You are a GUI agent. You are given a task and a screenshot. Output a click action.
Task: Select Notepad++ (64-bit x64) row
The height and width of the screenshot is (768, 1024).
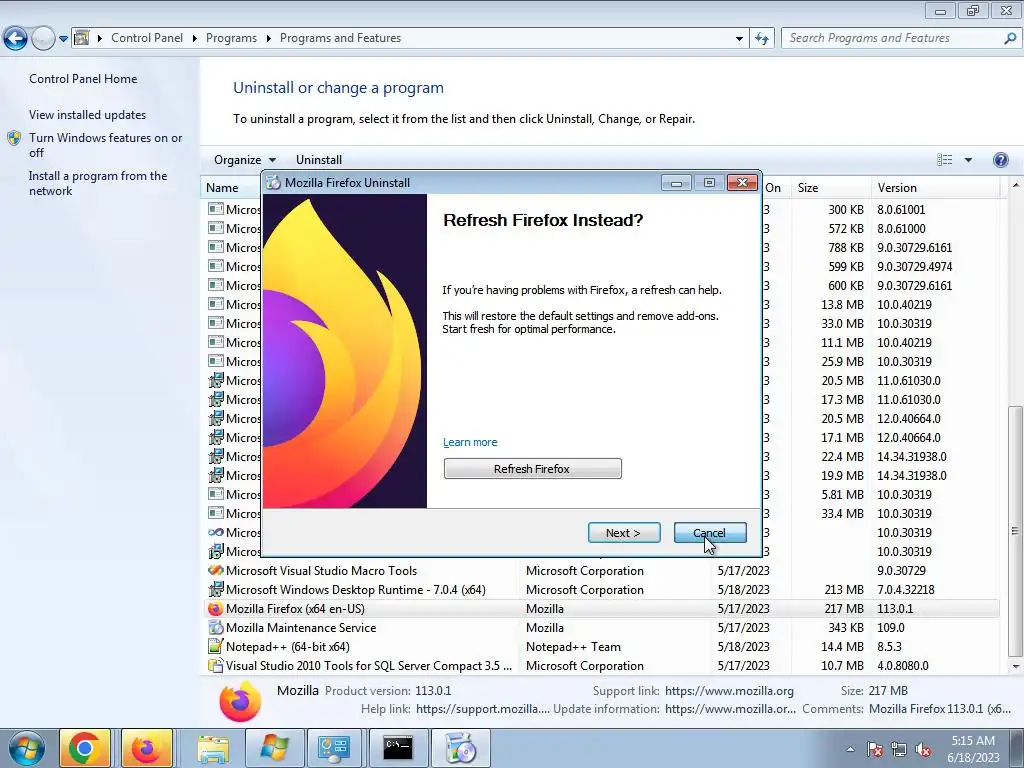601,647
